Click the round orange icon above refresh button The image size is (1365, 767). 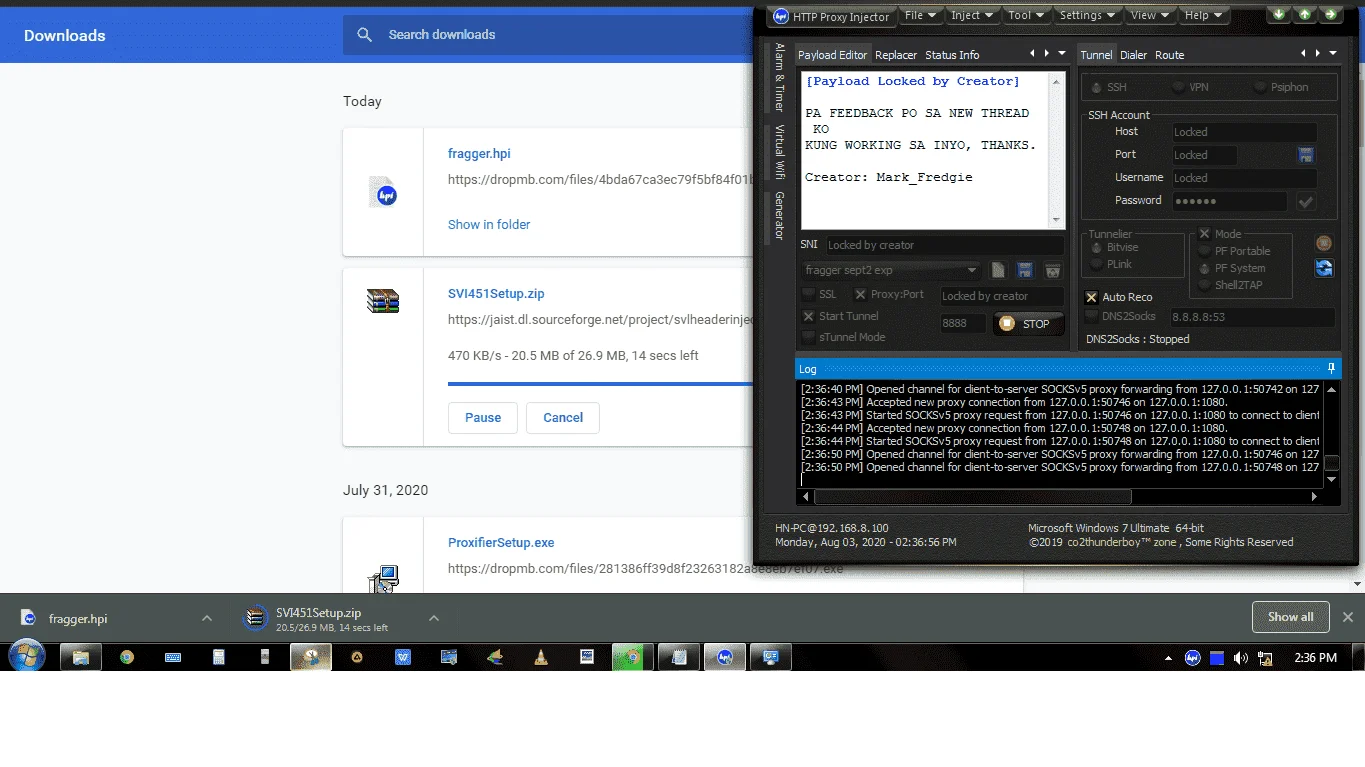(x=1324, y=243)
